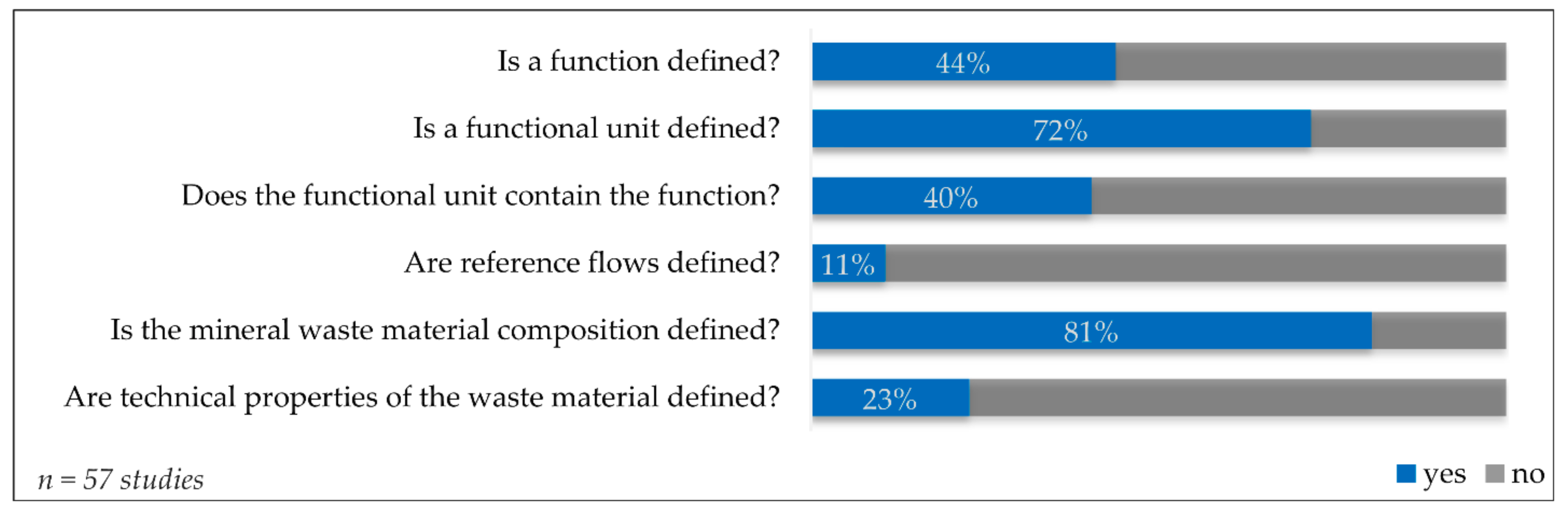Click the 44% blue bar segment
This screenshot has width=1568, height=513.
(963, 62)
